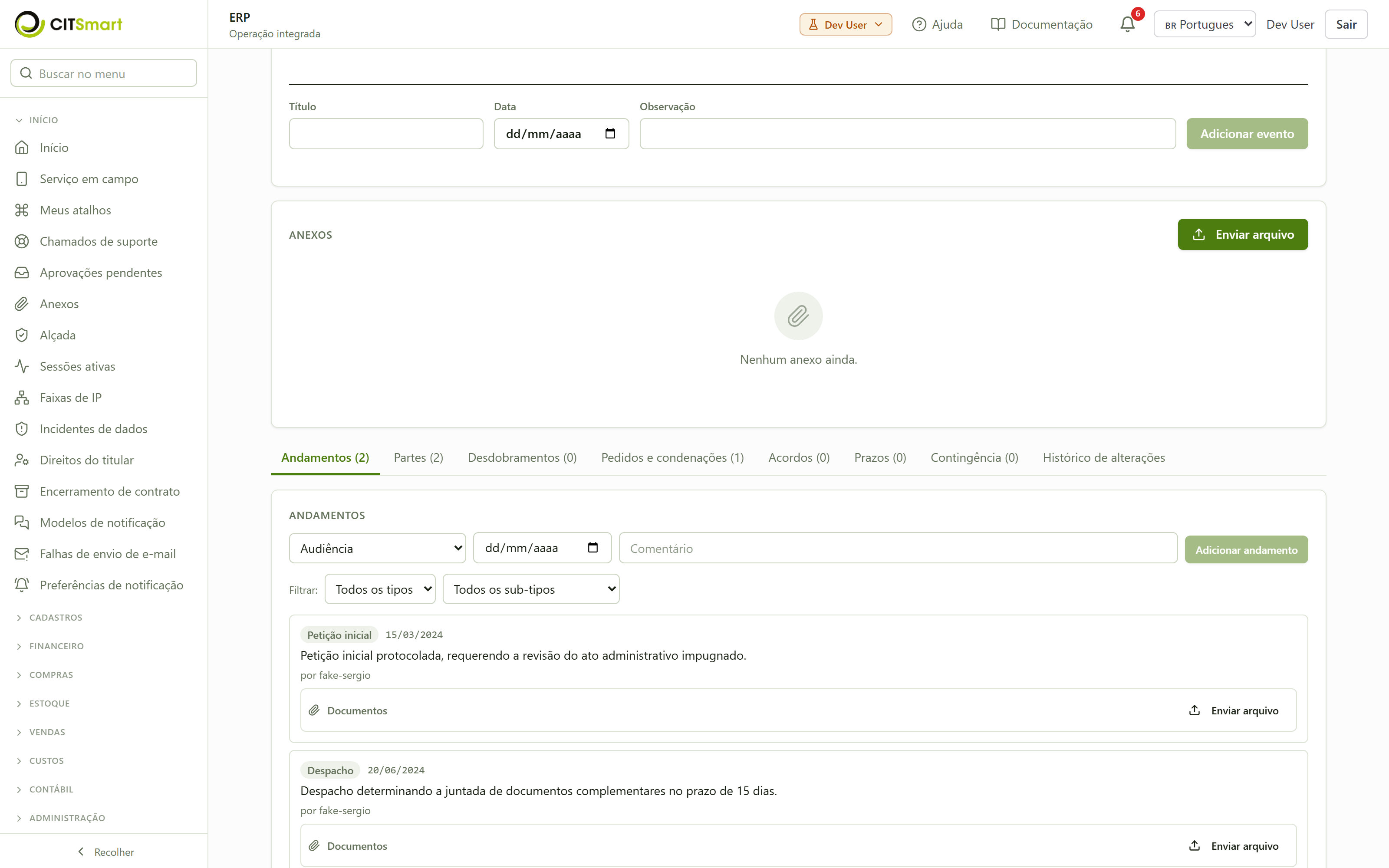Screen dimensions: 1389x868
Task: Open the Dev User role dropdown
Action: pos(846,25)
